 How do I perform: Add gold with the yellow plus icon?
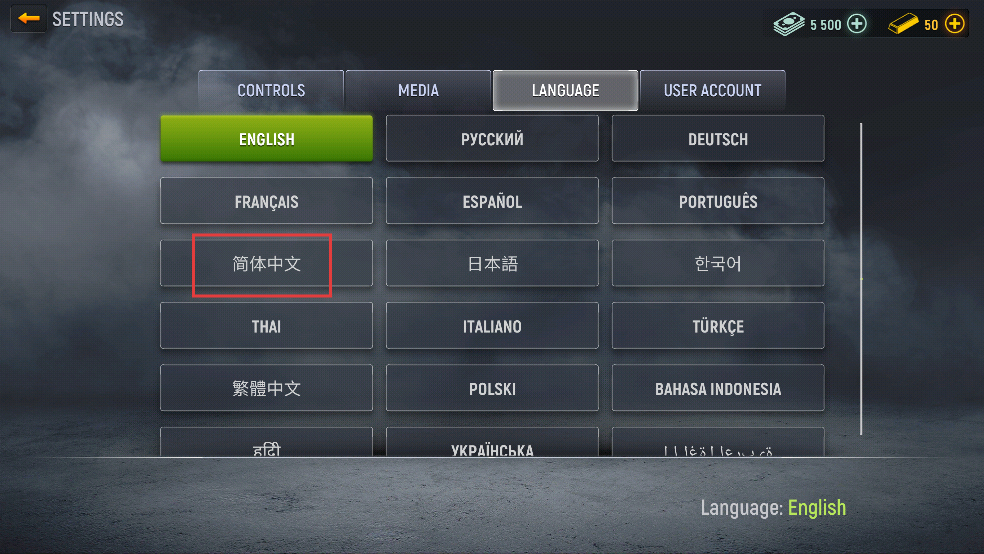point(955,24)
